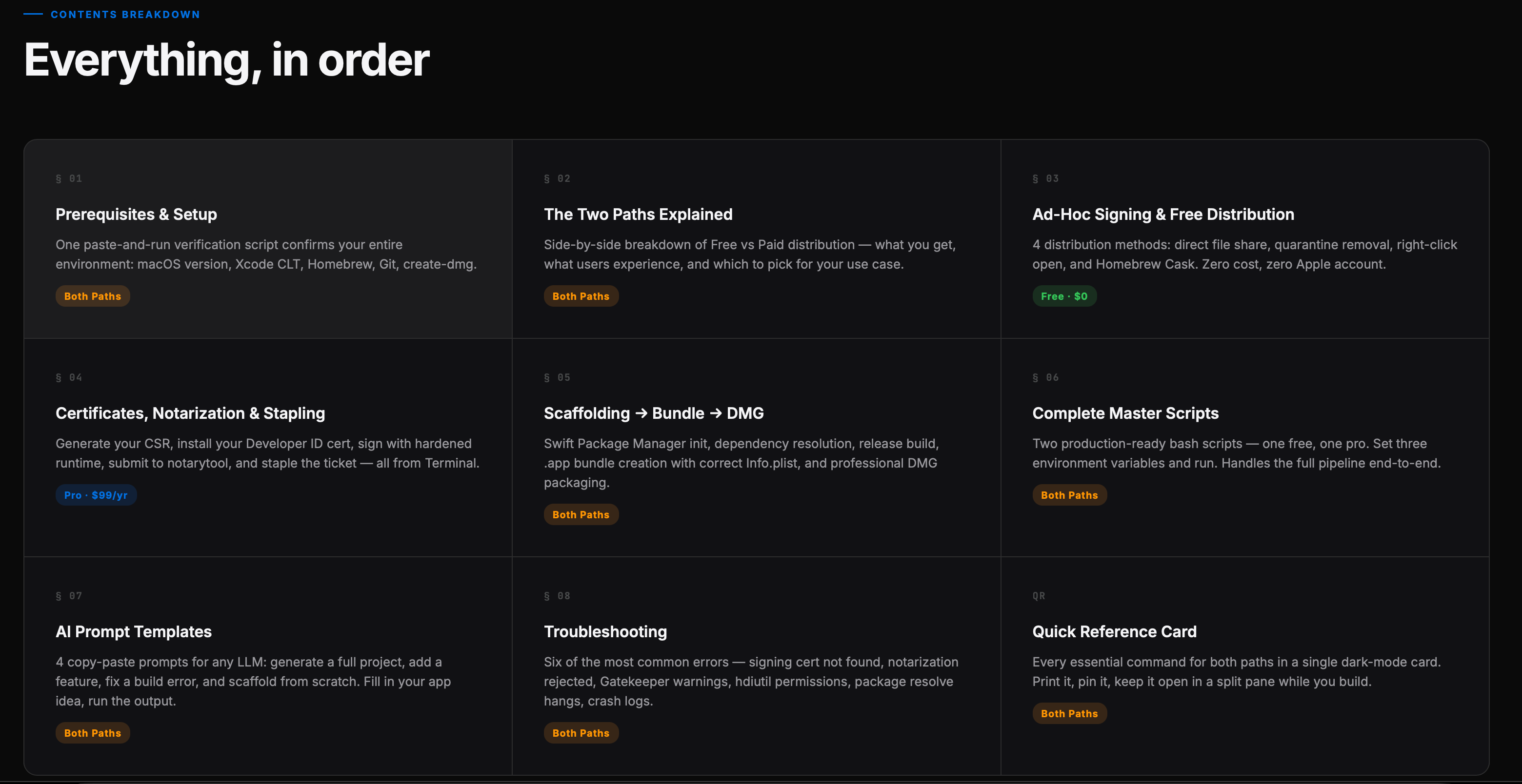1522x784 pixels.
Task: Click section number '§ 01'
Action: [x=68, y=178]
